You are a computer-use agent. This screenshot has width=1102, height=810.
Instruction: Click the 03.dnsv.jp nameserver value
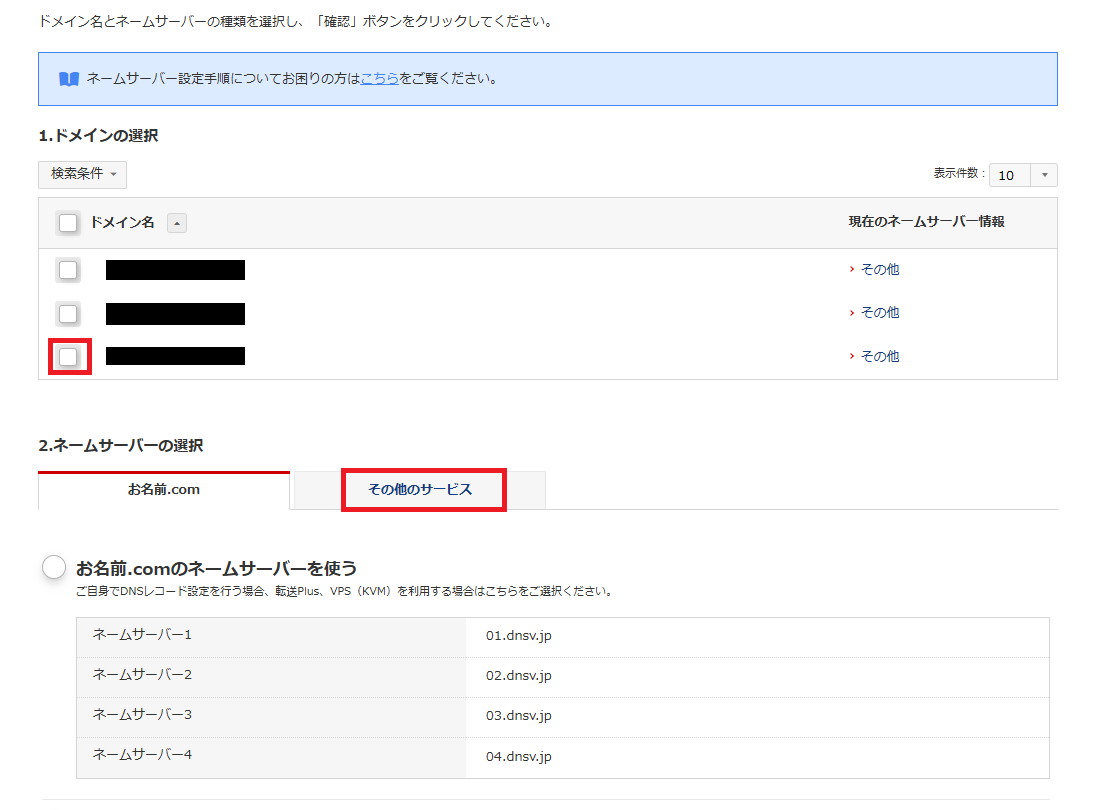[x=519, y=716]
